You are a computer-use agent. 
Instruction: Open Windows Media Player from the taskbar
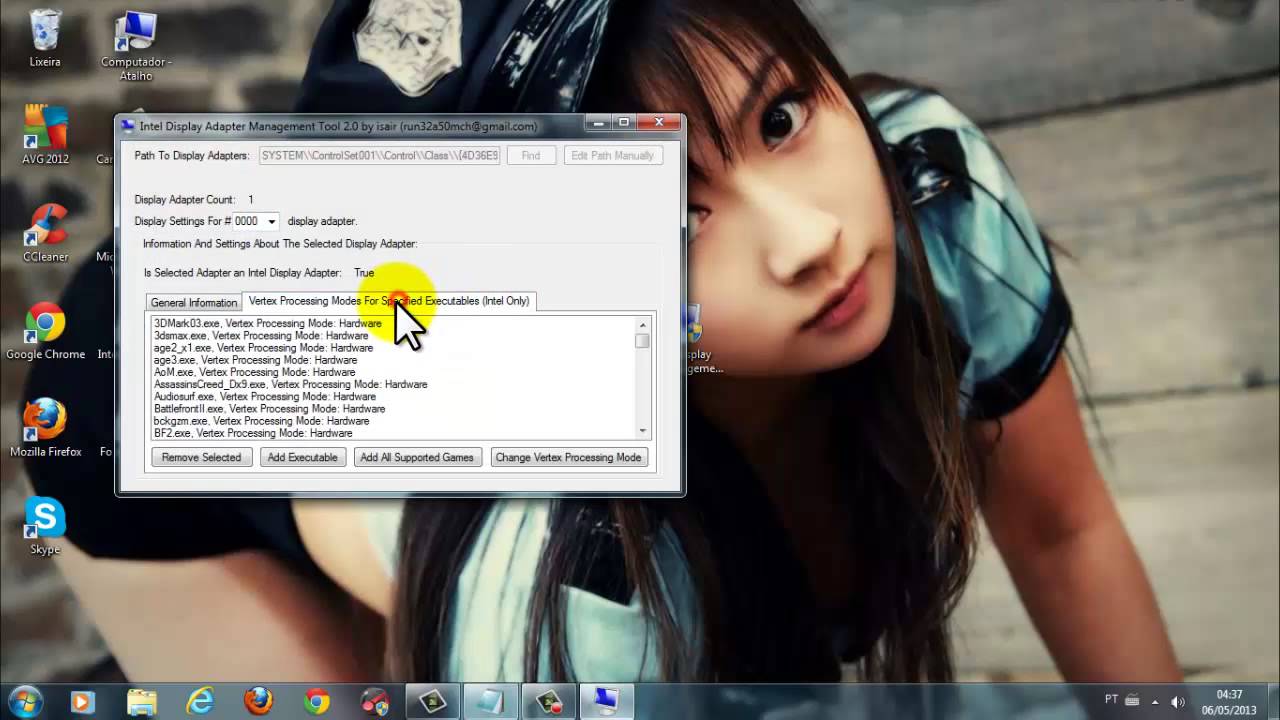coord(83,702)
